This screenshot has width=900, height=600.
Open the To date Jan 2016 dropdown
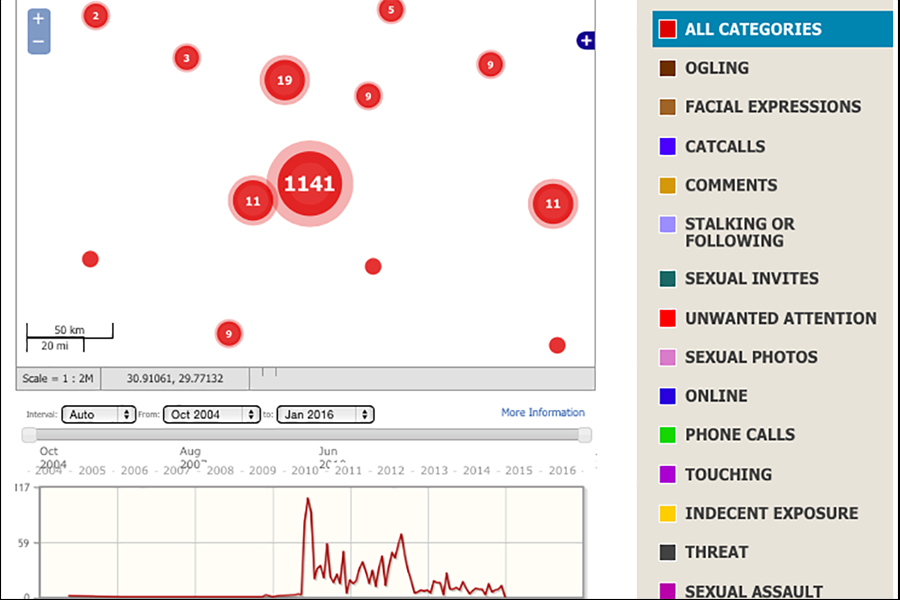325,414
